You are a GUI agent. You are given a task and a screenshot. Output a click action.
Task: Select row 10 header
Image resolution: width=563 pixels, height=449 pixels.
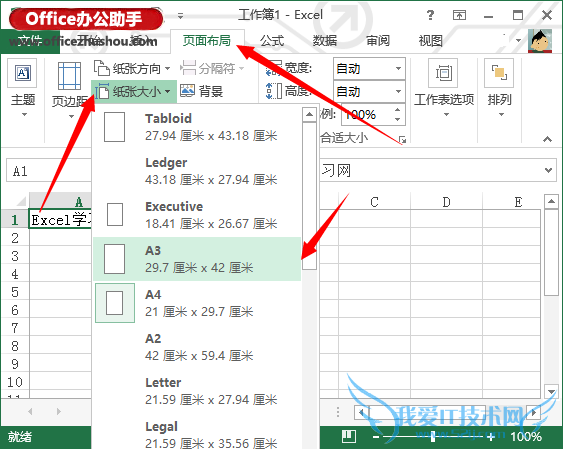[15, 382]
